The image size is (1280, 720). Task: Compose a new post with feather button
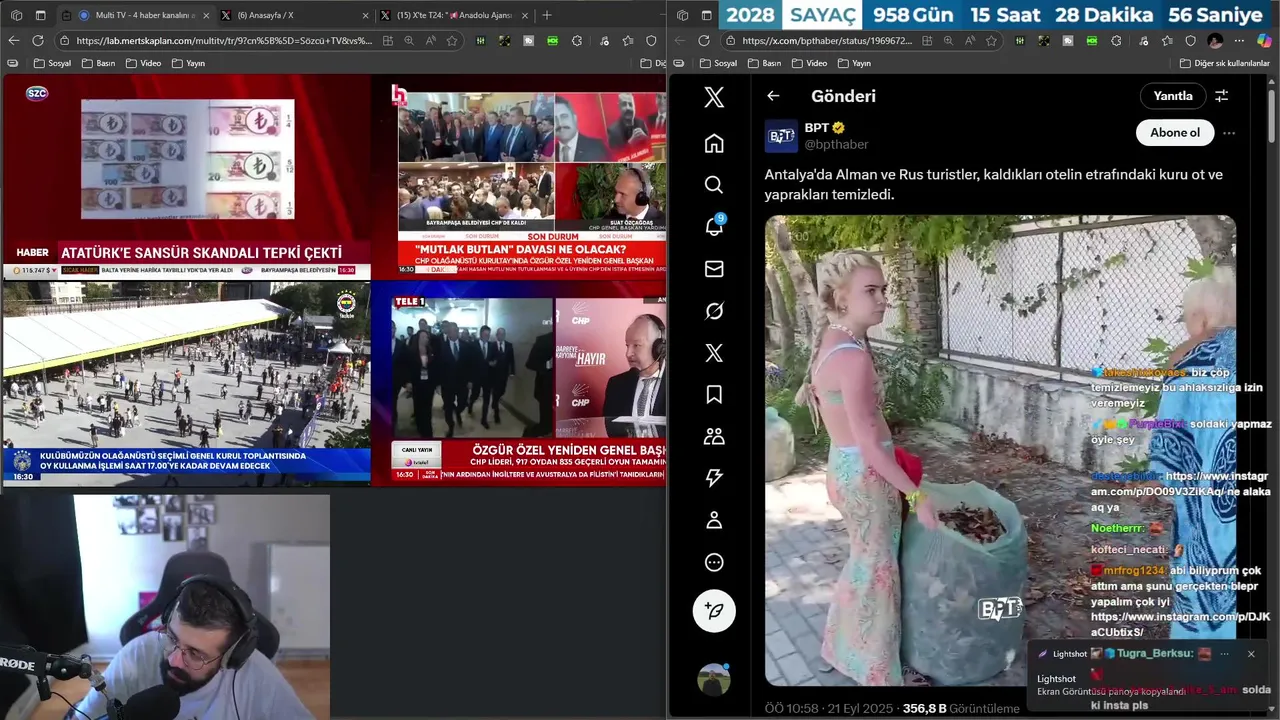[x=714, y=610]
